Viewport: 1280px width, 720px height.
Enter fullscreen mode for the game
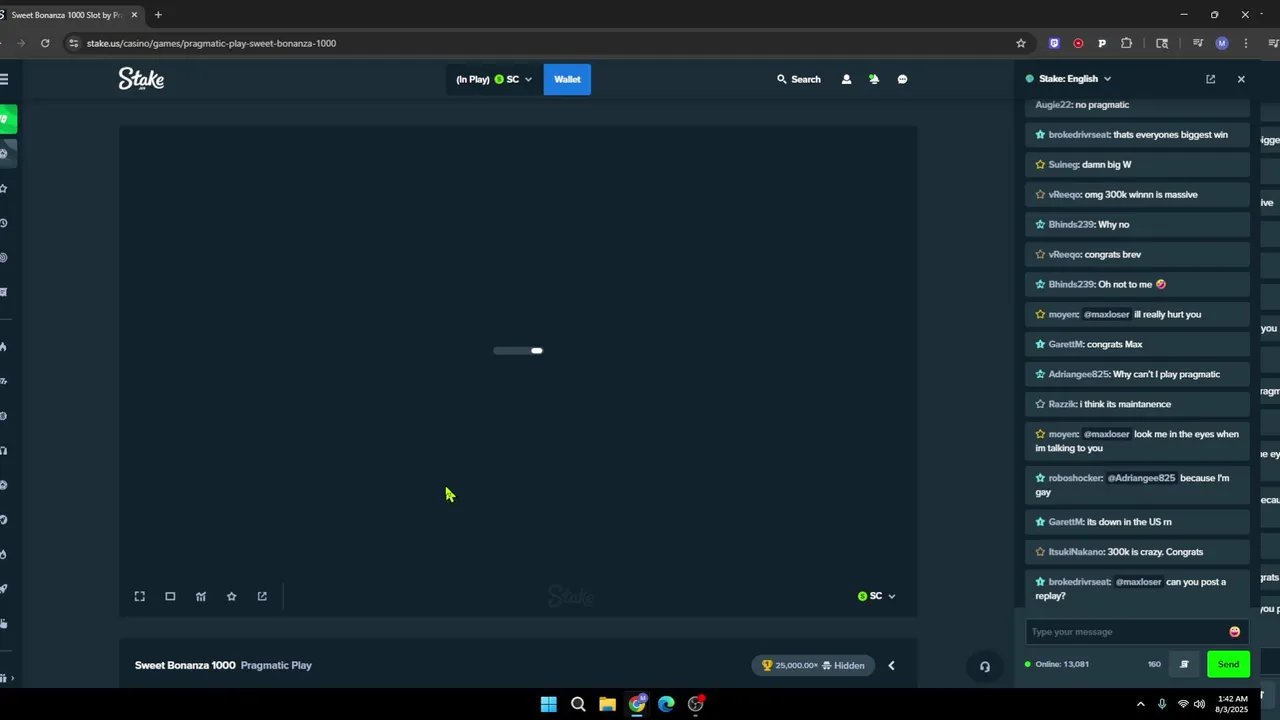[140, 596]
